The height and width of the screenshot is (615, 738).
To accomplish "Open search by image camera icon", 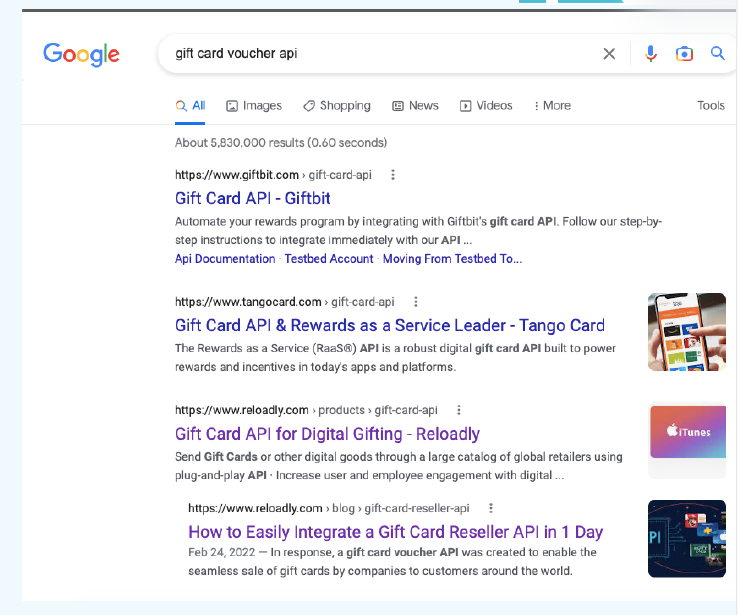I will [684, 54].
